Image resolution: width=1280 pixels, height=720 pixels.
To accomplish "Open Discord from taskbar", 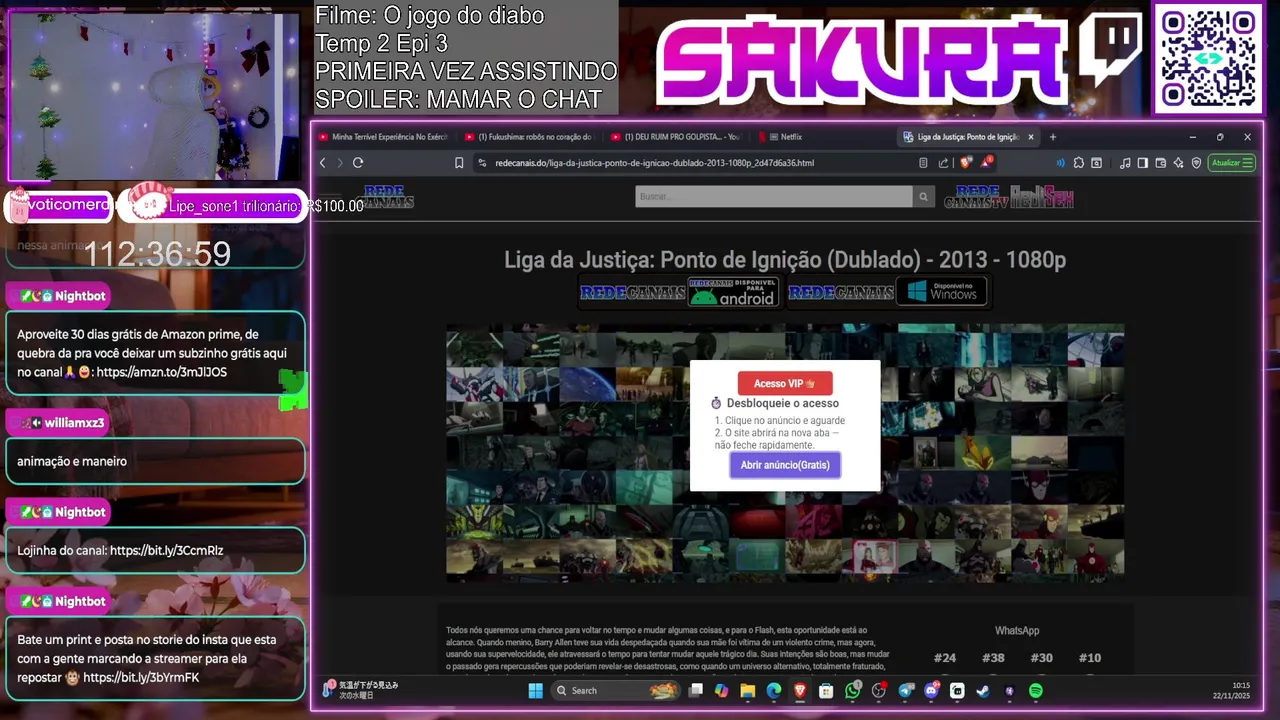I will pyautogui.click(x=932, y=691).
